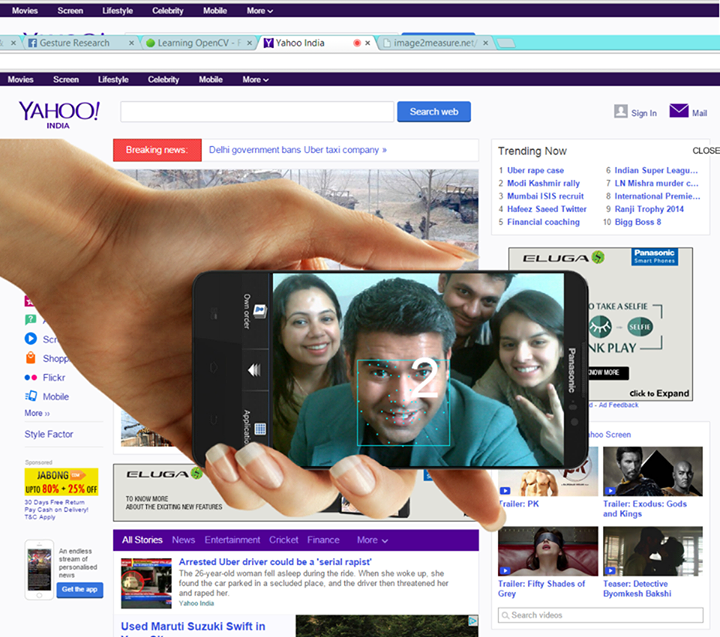Close the Trending Now panel
This screenshot has width=720, height=637.
(706, 151)
